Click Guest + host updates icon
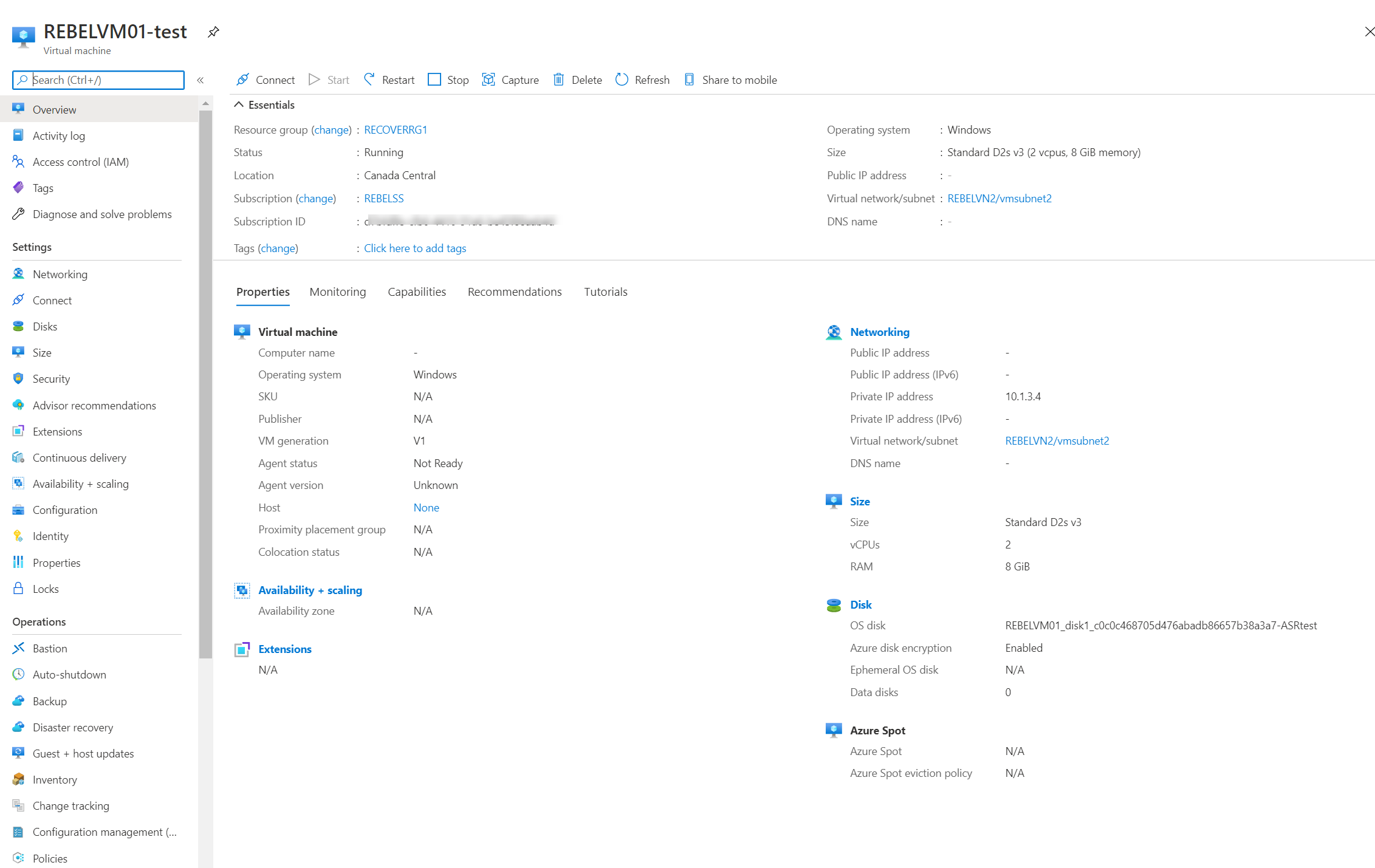 click(x=18, y=753)
